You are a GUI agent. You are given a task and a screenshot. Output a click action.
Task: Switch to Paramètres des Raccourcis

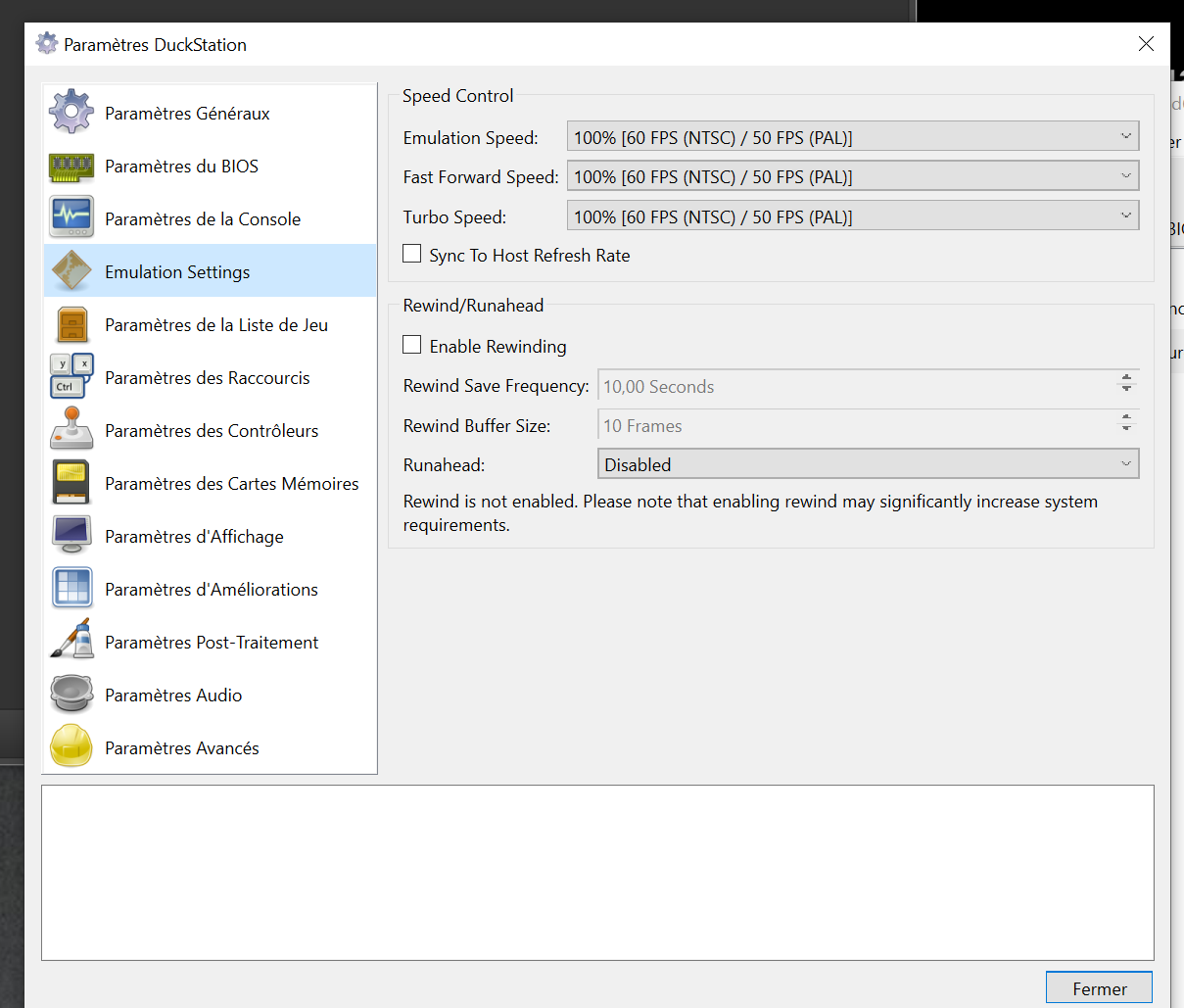click(211, 377)
